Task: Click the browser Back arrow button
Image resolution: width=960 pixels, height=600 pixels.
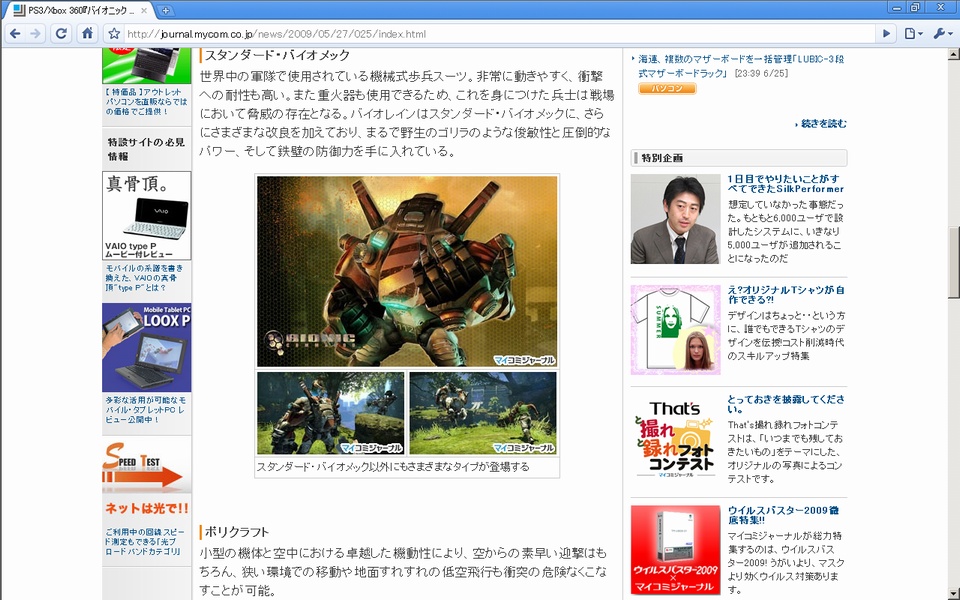Action: click(15, 34)
